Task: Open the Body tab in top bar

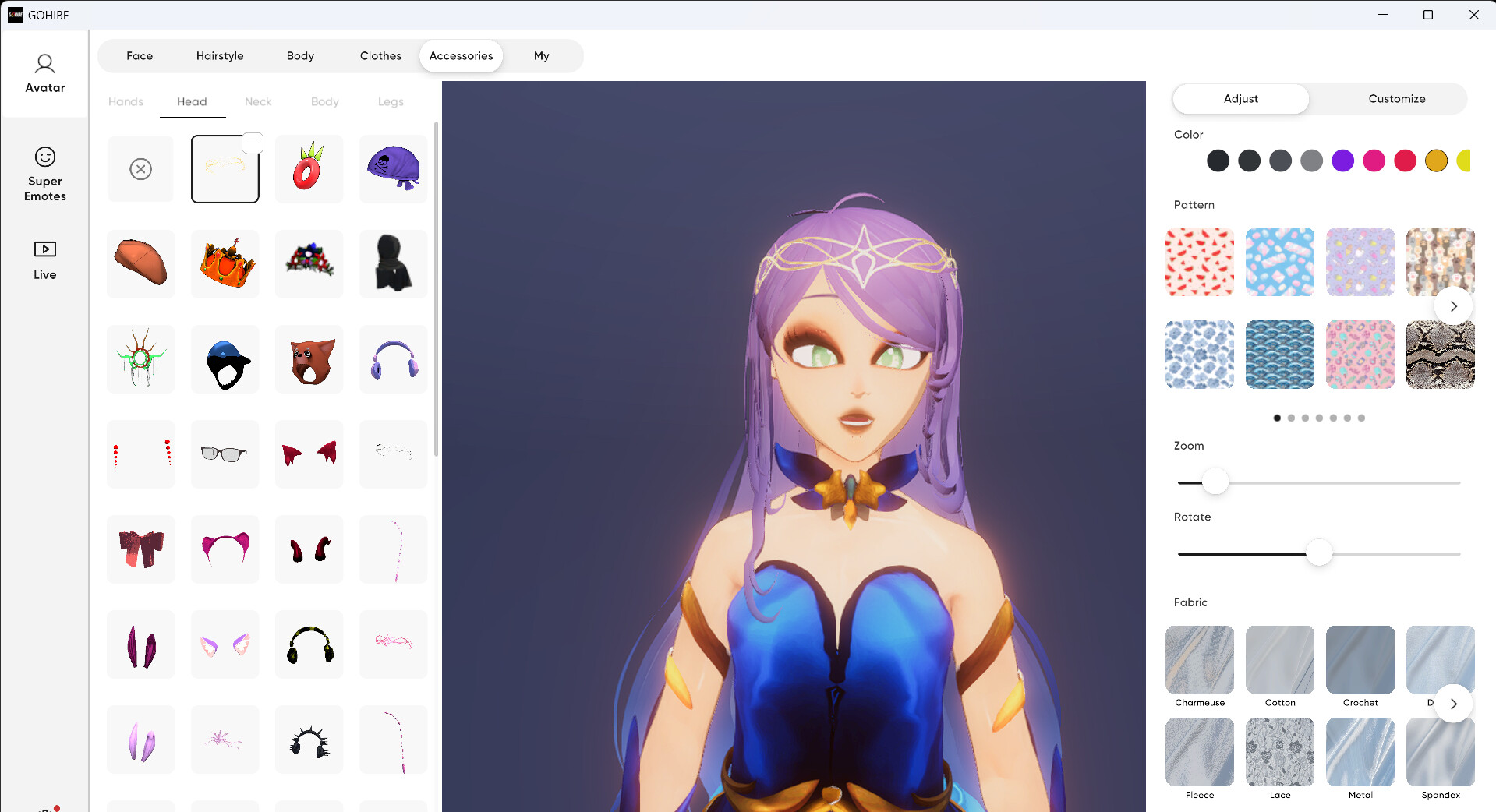Action: click(x=300, y=56)
